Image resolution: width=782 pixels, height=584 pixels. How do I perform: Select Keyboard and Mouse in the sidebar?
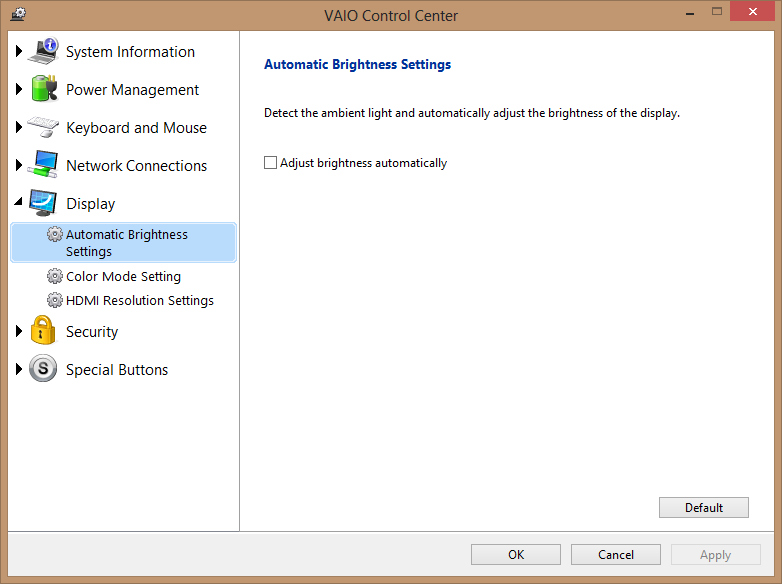pyautogui.click(x=136, y=128)
